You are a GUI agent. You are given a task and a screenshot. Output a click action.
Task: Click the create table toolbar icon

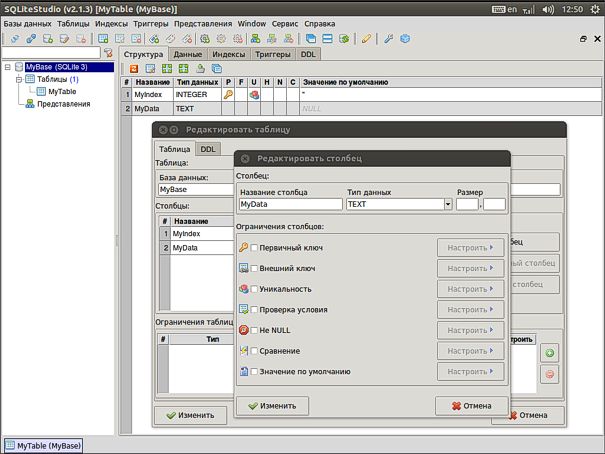pyautogui.click(x=103, y=39)
